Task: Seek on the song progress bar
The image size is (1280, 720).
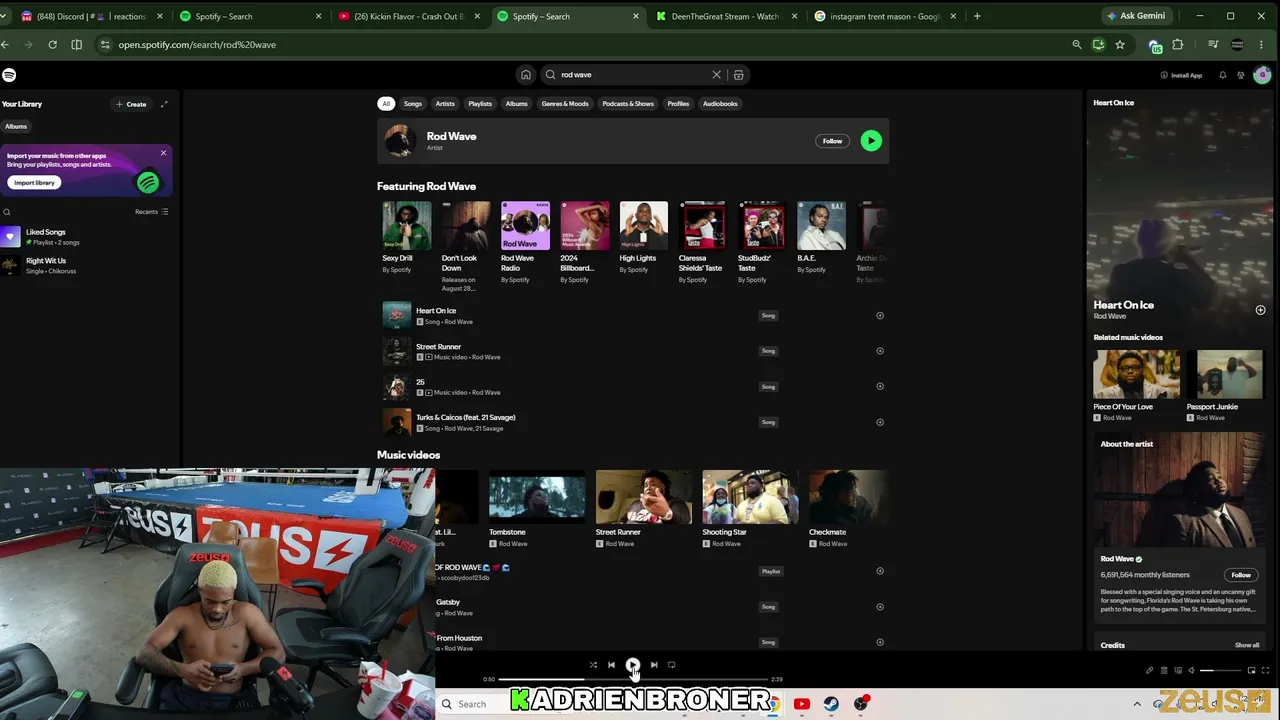Action: [633, 679]
